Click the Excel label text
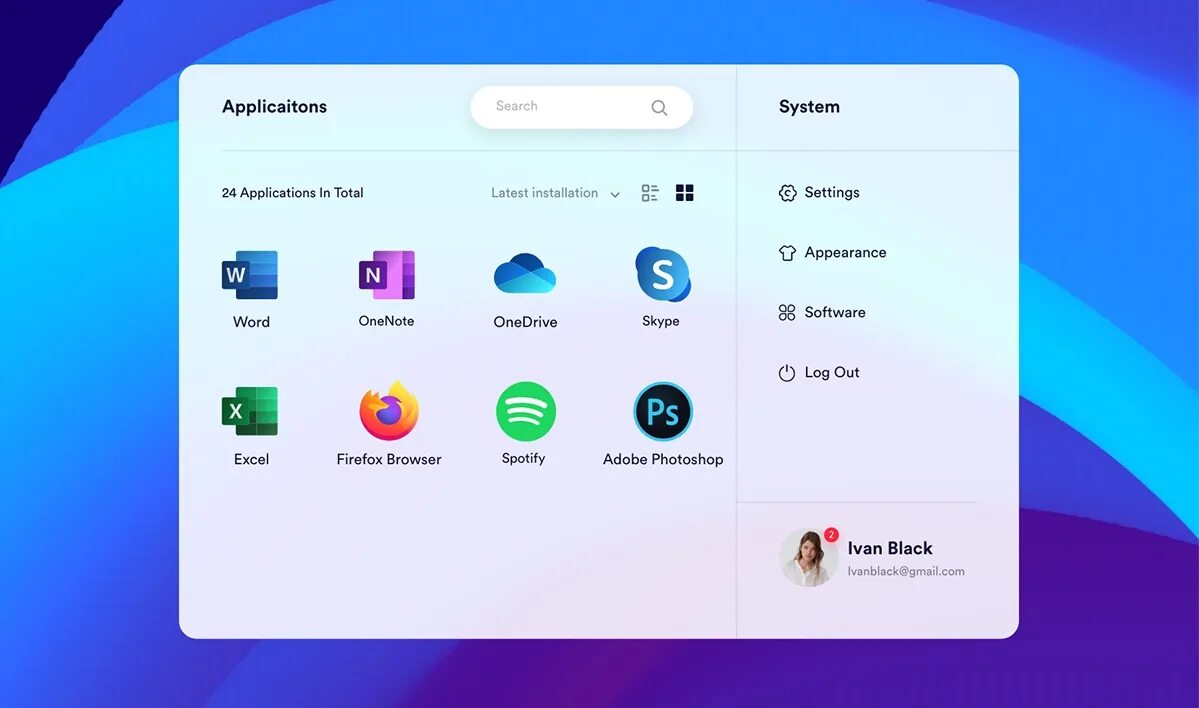Screen dimensions: 1199x708 click(x=252, y=460)
